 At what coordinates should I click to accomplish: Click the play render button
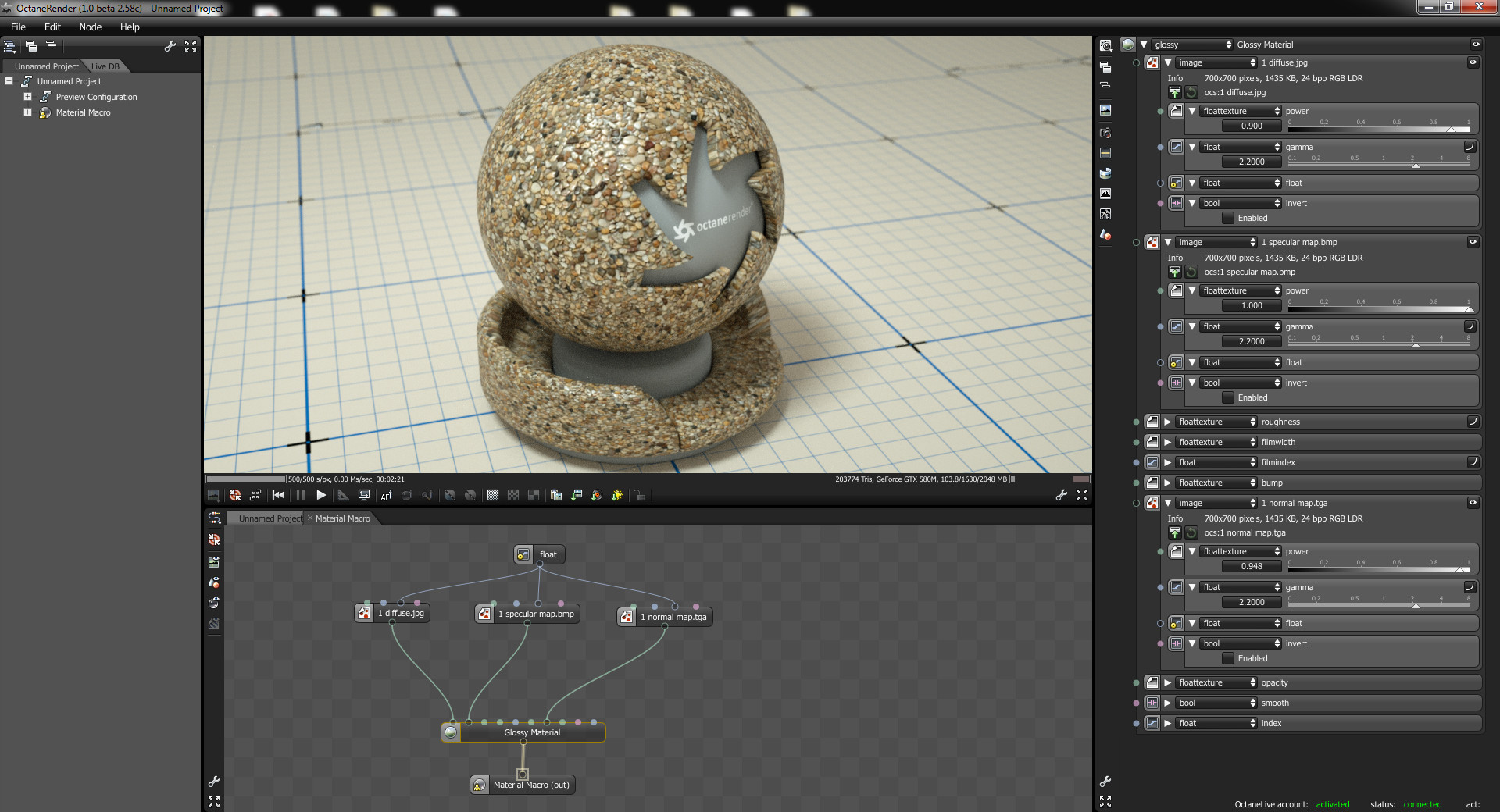tap(321, 495)
